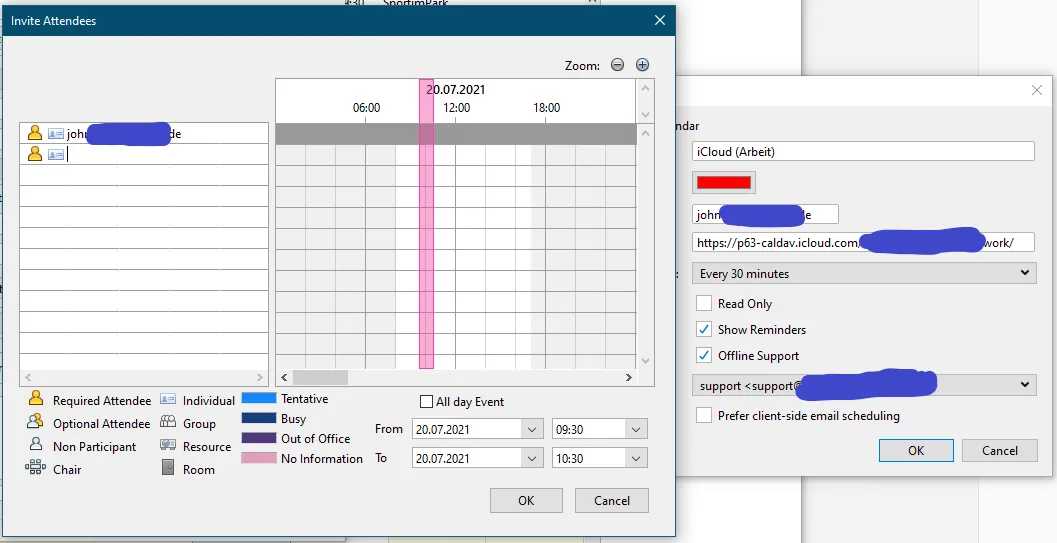Screen dimensions: 1057x543
Task: Click the Optional Attendee legend icon
Action: (x=35, y=422)
